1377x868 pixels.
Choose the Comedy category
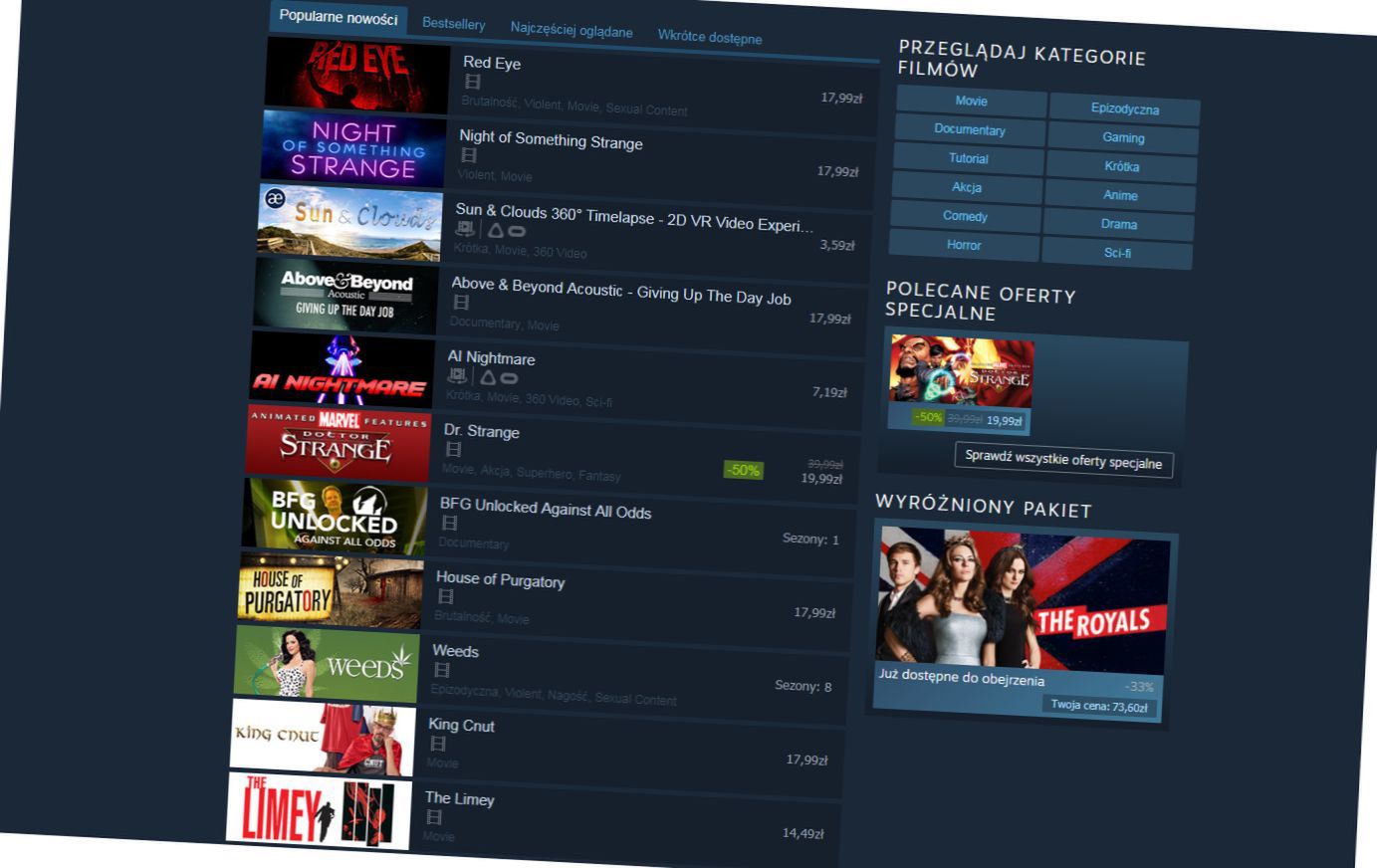pyautogui.click(x=965, y=216)
